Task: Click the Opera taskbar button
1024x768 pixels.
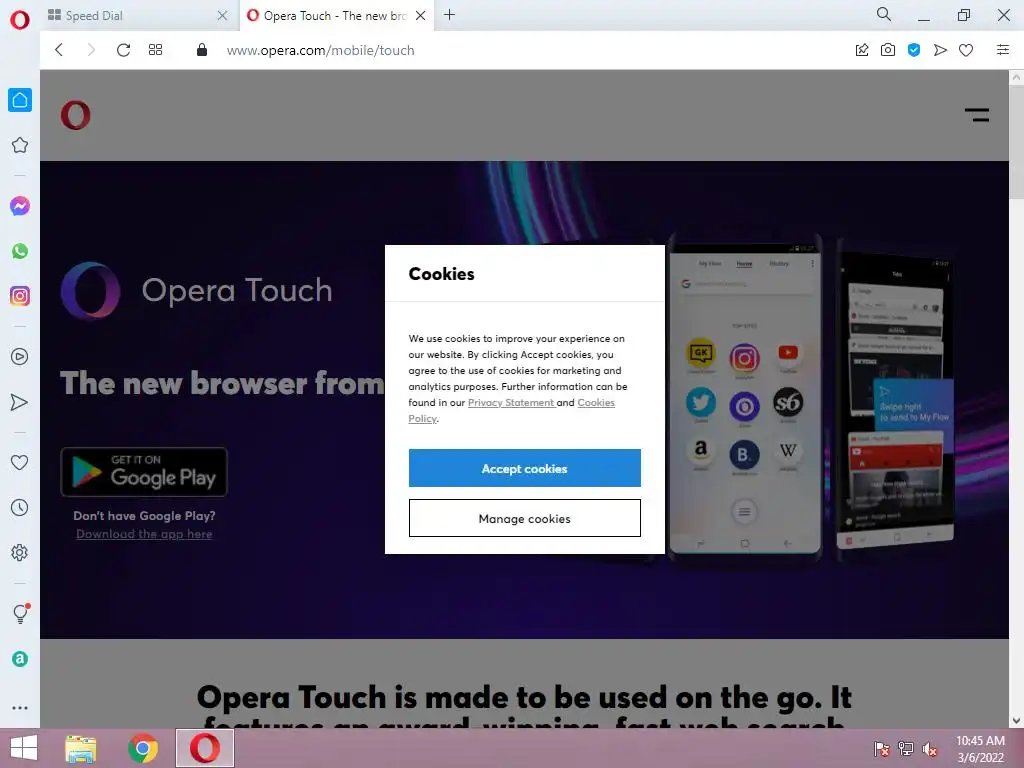Action: [205, 748]
